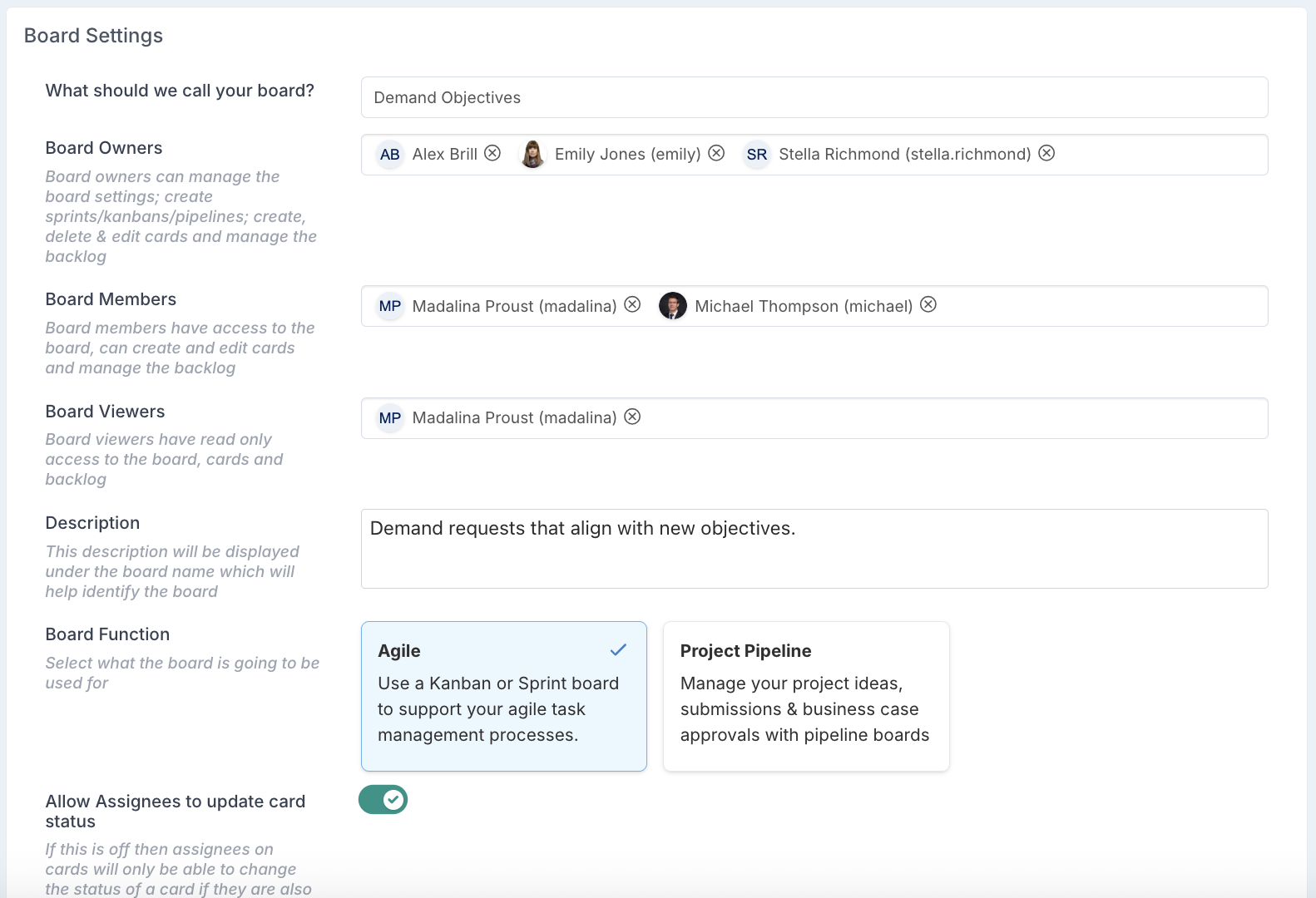Select the Agile board function card
This screenshot has height=898, width=1316.
(503, 696)
